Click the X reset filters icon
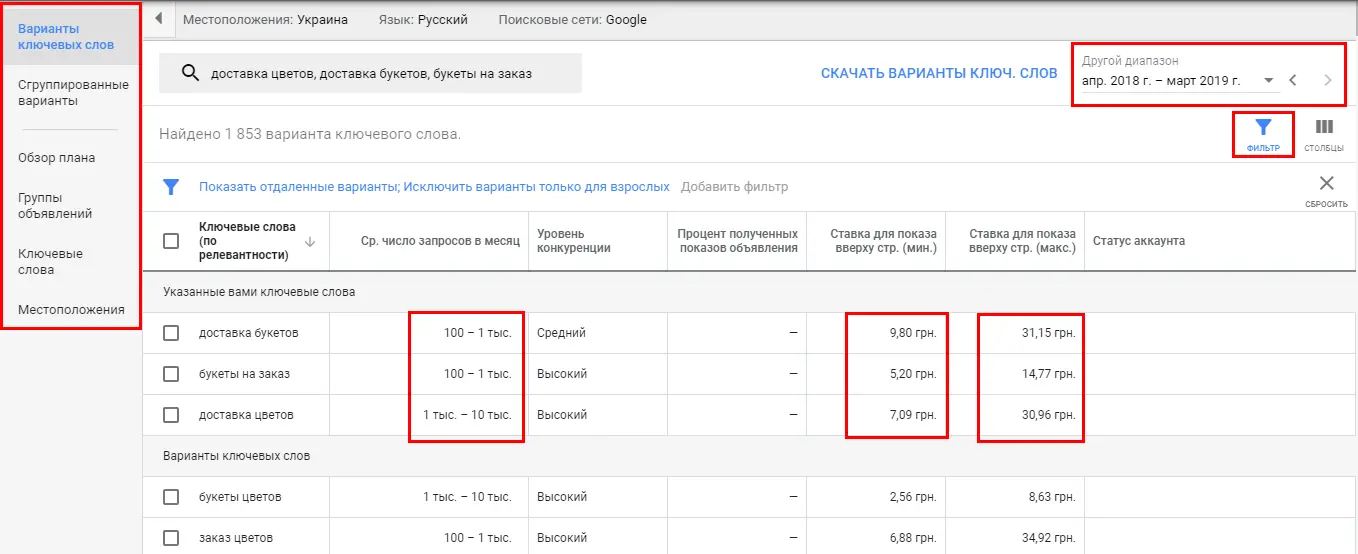The image size is (1358, 554). pos(1326,183)
